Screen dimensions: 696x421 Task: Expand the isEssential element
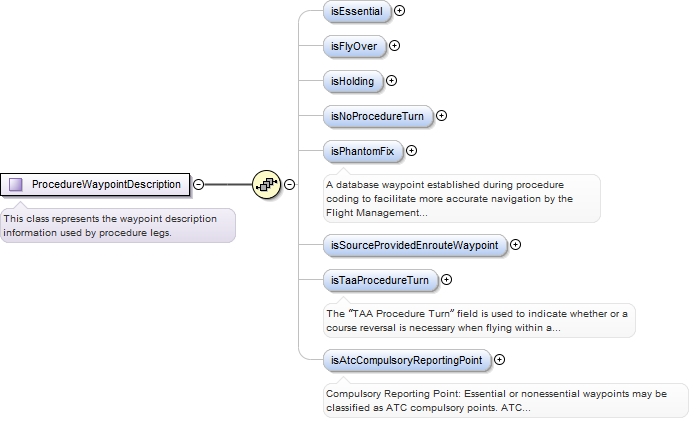pyautogui.click(x=399, y=11)
